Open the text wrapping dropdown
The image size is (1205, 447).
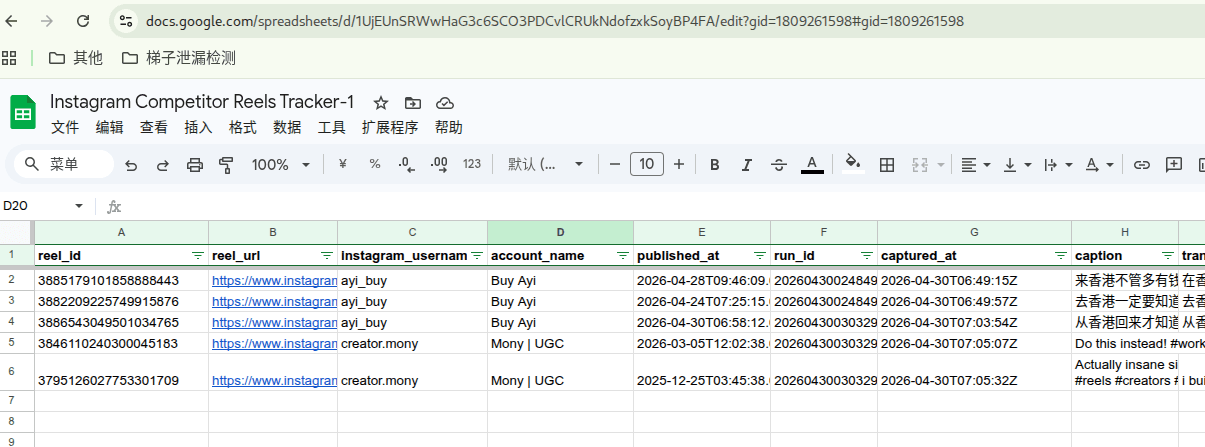click(1058, 165)
